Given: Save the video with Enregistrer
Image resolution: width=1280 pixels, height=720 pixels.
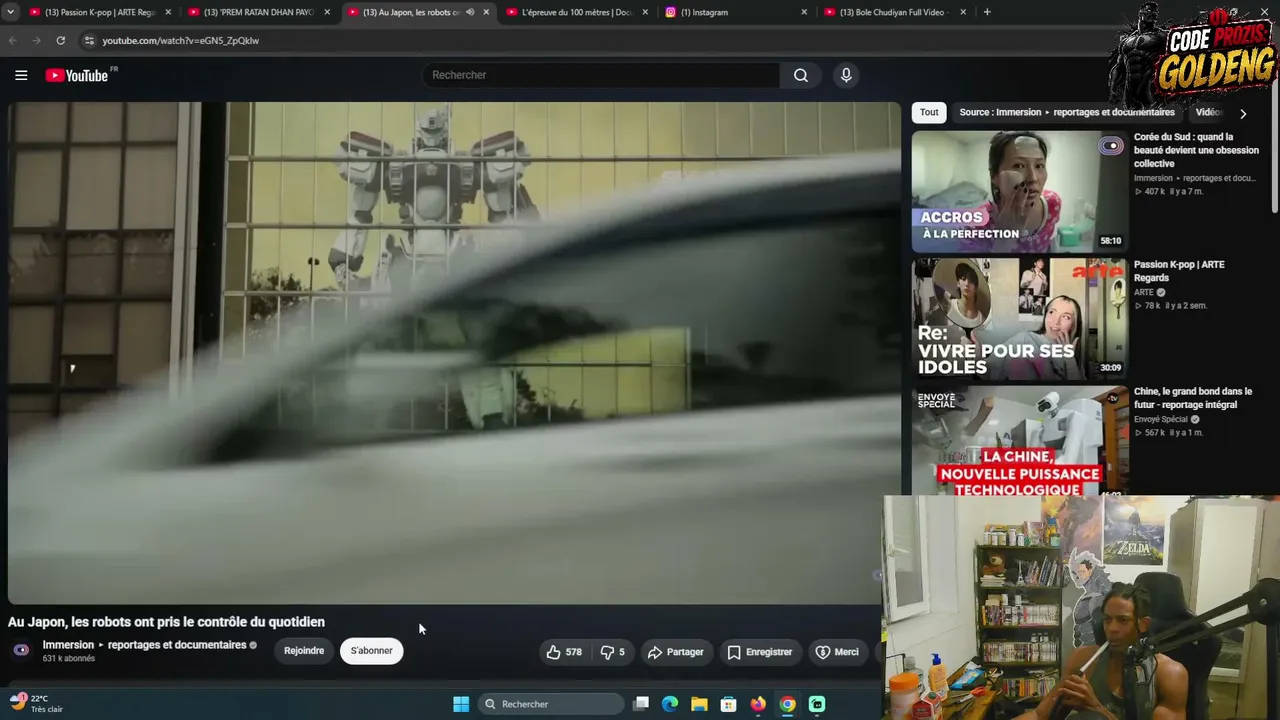Looking at the screenshot, I should point(760,652).
